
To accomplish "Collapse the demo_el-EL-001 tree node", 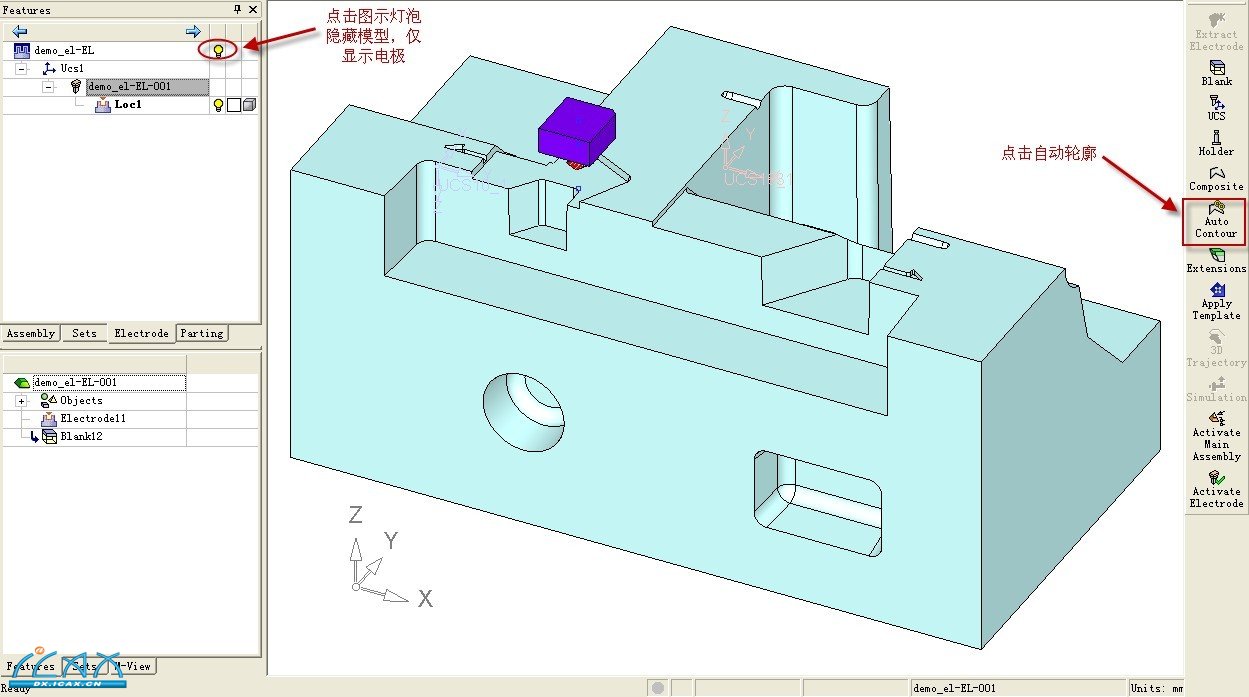I will (x=47, y=87).
